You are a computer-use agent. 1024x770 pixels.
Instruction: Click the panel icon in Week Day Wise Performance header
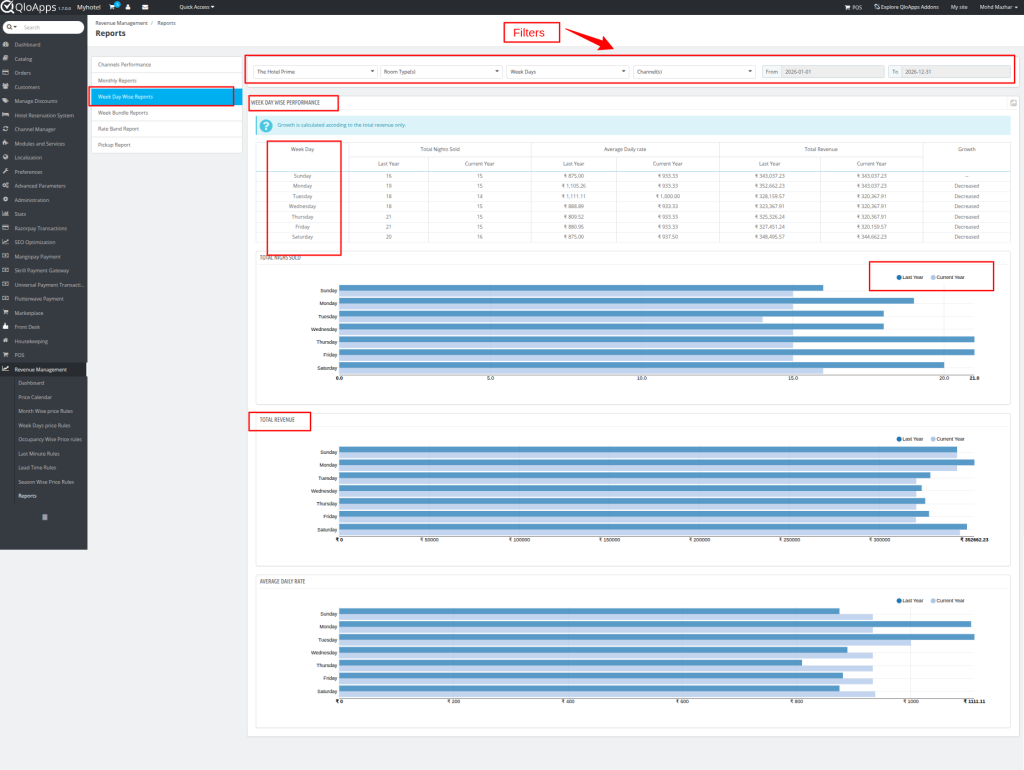(1013, 103)
